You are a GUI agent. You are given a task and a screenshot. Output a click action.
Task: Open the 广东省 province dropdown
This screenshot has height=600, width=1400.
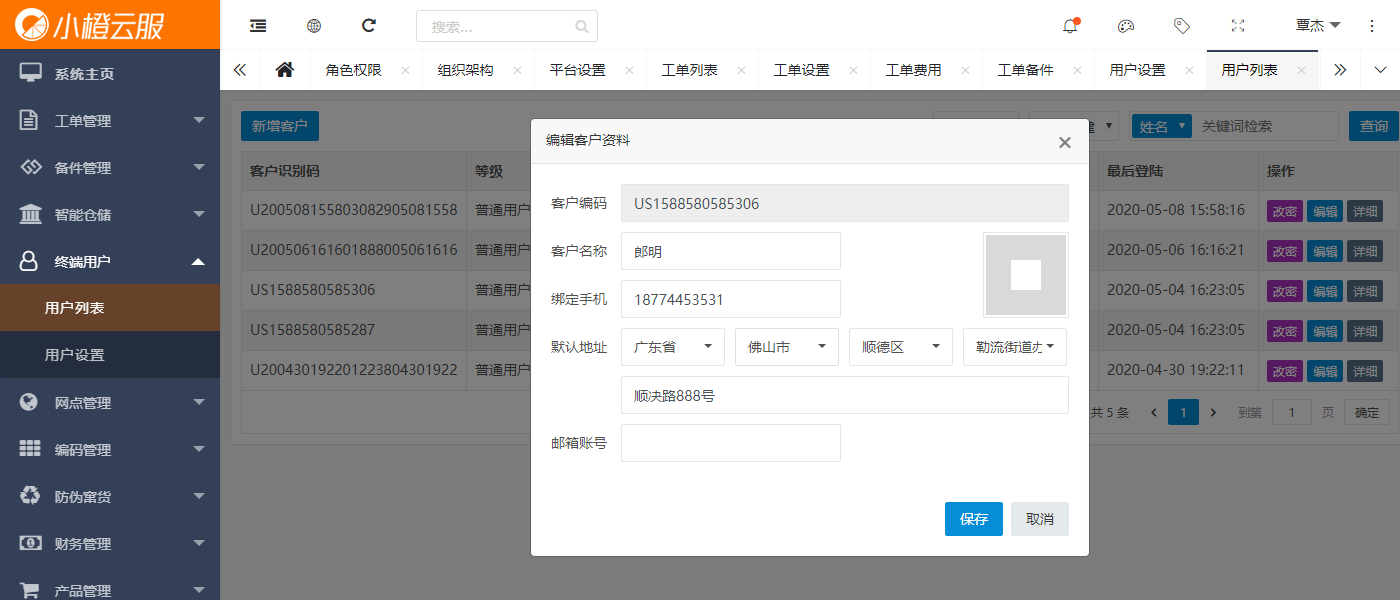[672, 347]
